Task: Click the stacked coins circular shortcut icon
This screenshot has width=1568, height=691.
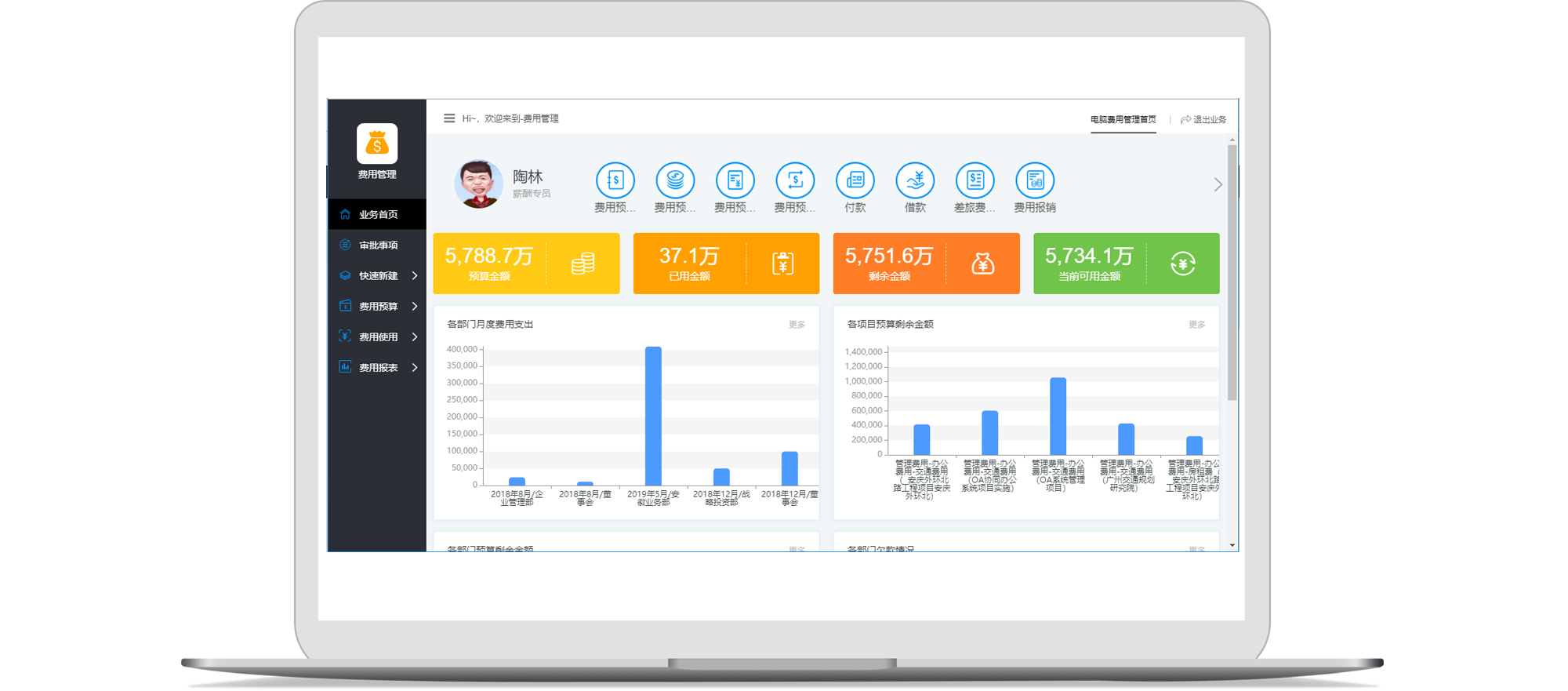Action: point(675,181)
